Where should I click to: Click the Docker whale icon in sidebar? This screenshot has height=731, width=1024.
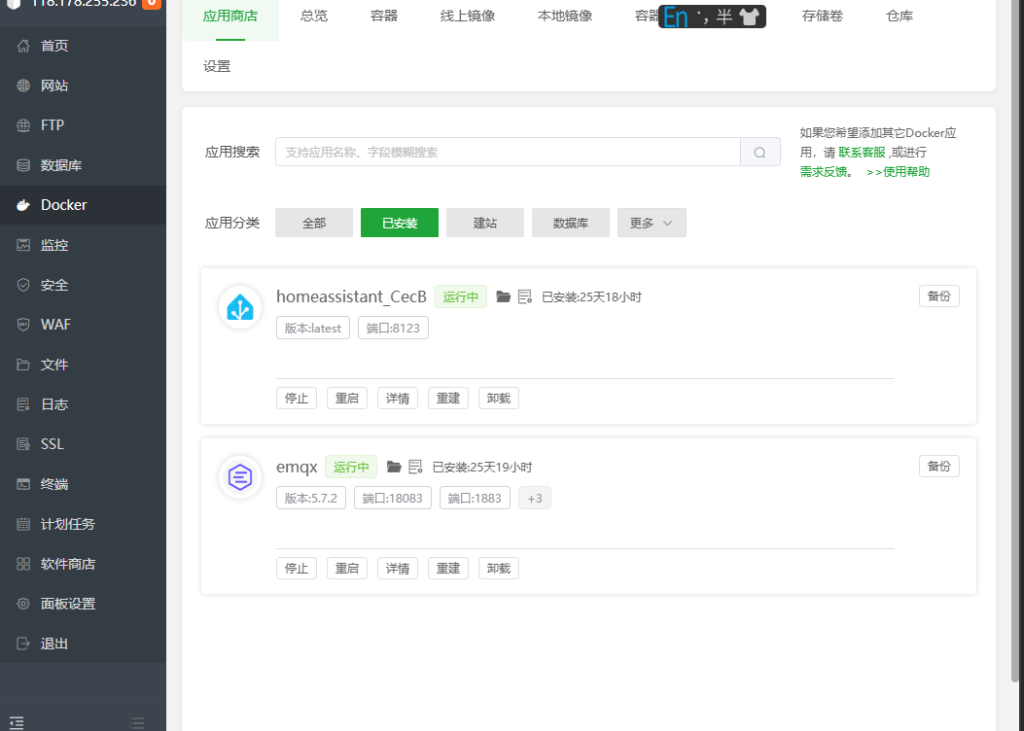click(x=24, y=205)
